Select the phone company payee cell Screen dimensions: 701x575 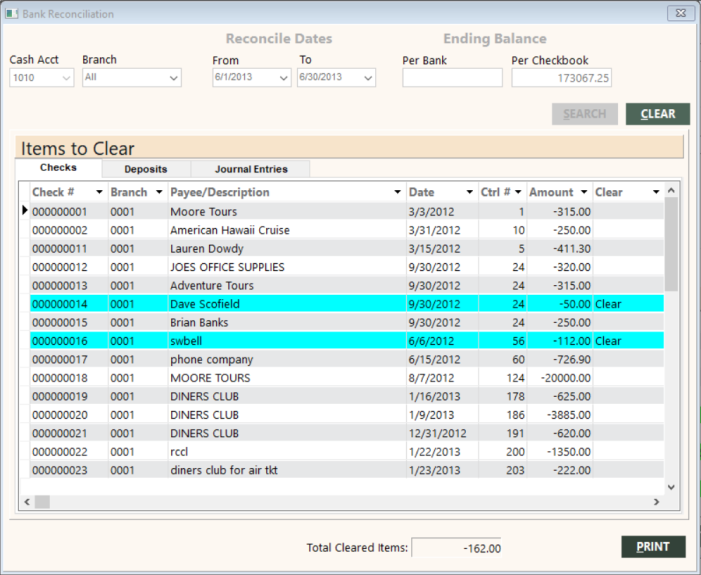coord(287,359)
